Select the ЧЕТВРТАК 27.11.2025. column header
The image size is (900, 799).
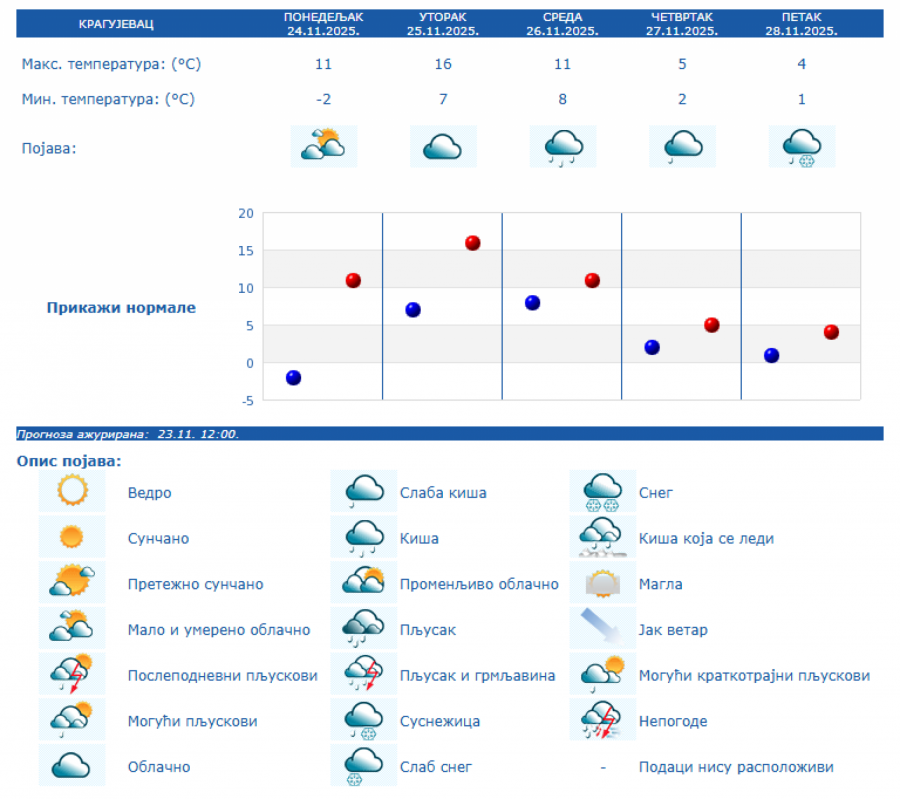681,23
